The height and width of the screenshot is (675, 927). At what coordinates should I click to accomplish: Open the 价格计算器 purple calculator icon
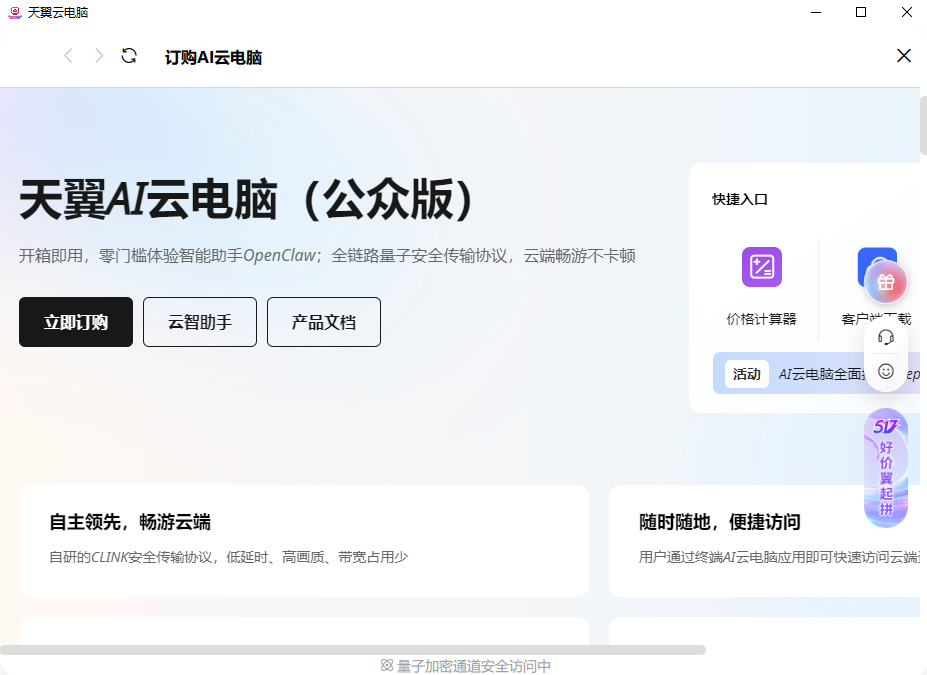[761, 267]
